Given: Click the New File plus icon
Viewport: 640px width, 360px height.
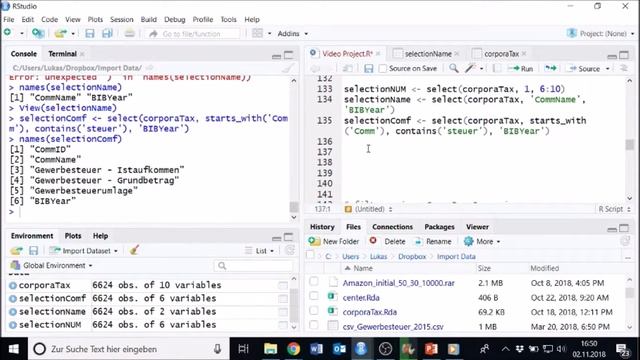Looking at the screenshot, I should (7, 33).
